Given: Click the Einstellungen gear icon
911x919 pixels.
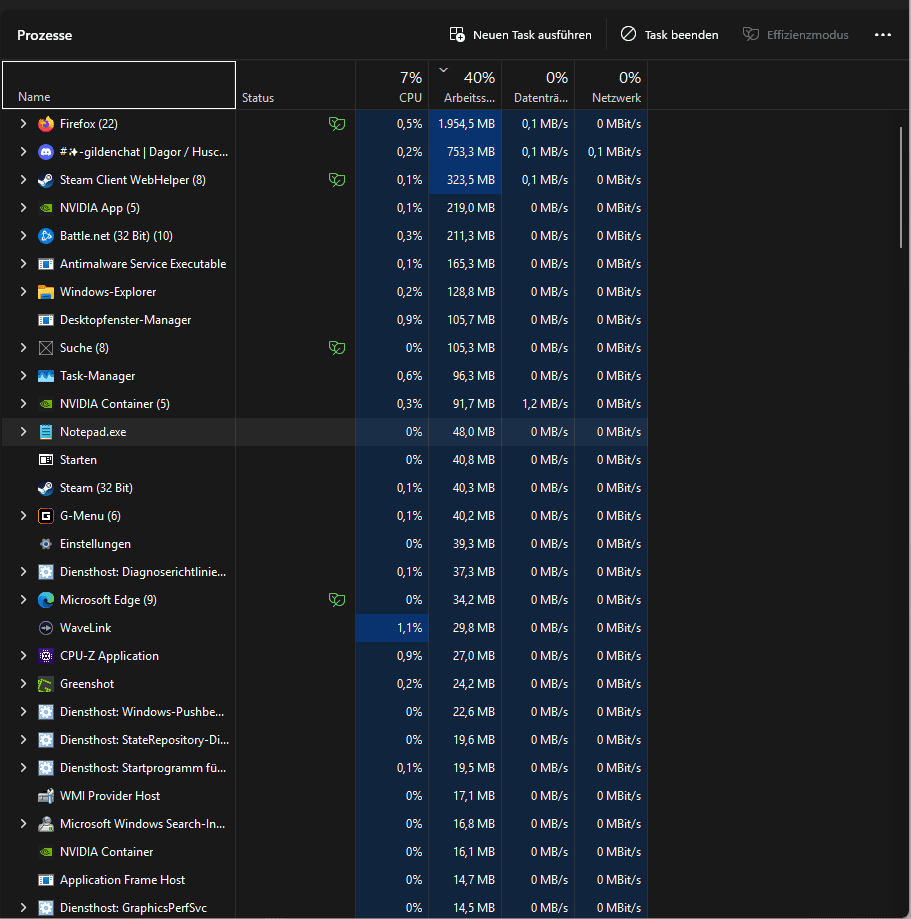Looking at the screenshot, I should point(46,544).
